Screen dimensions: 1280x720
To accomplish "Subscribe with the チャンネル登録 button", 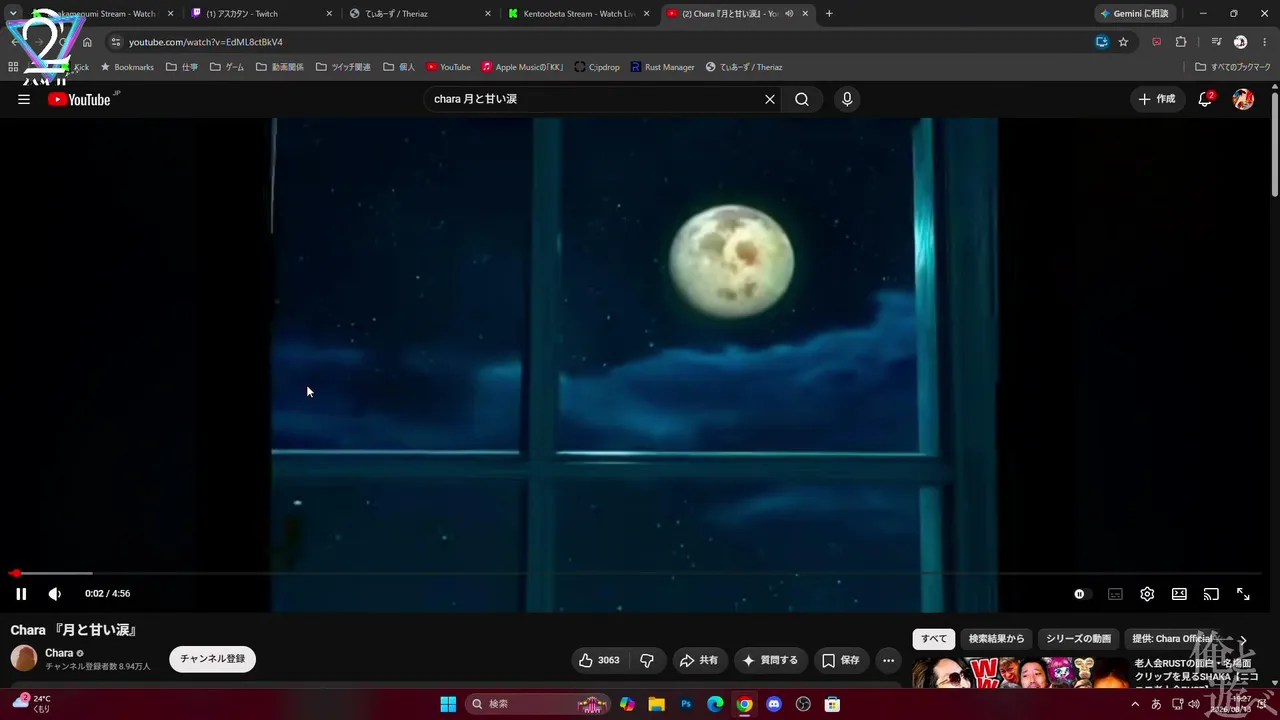I will coord(212,659).
